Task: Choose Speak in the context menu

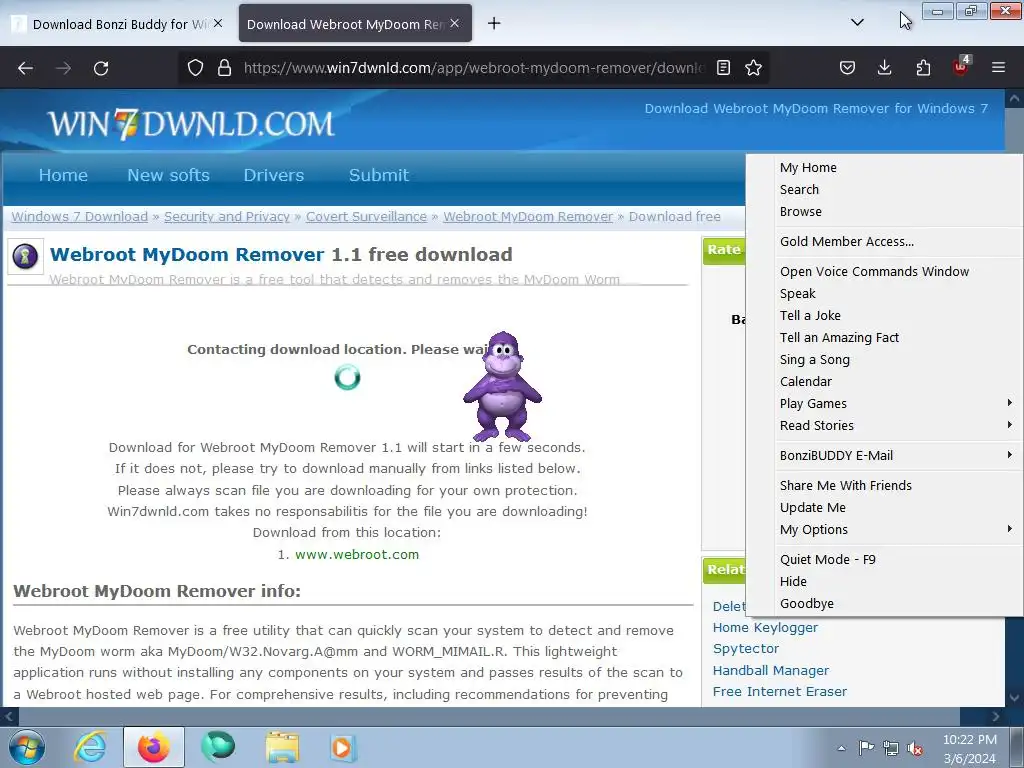Action: tap(797, 293)
